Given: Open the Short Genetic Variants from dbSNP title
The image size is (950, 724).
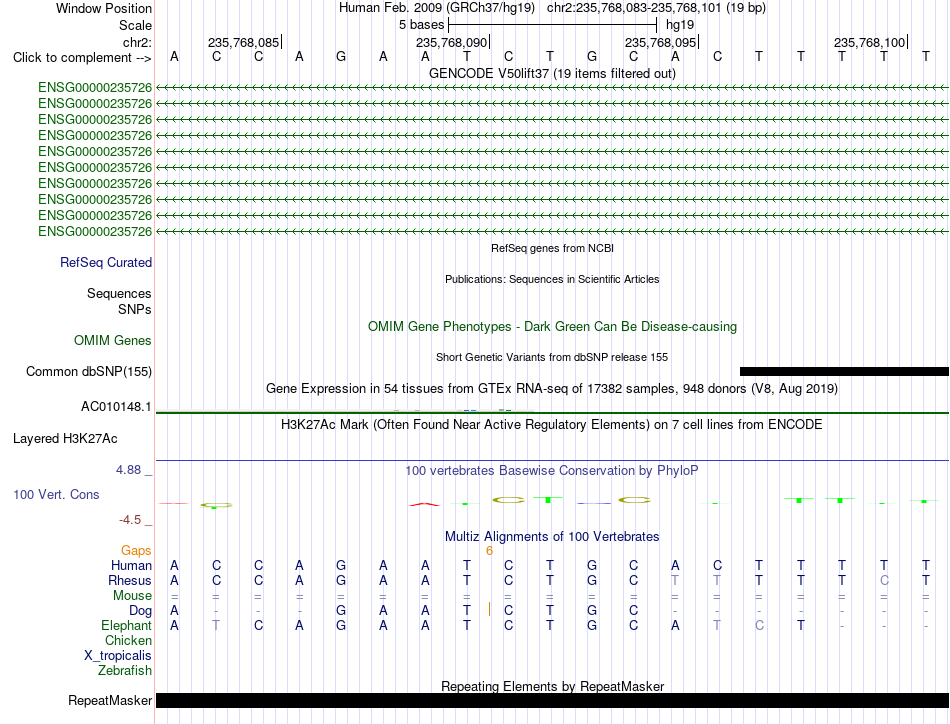Looking at the screenshot, I should (x=552, y=357).
